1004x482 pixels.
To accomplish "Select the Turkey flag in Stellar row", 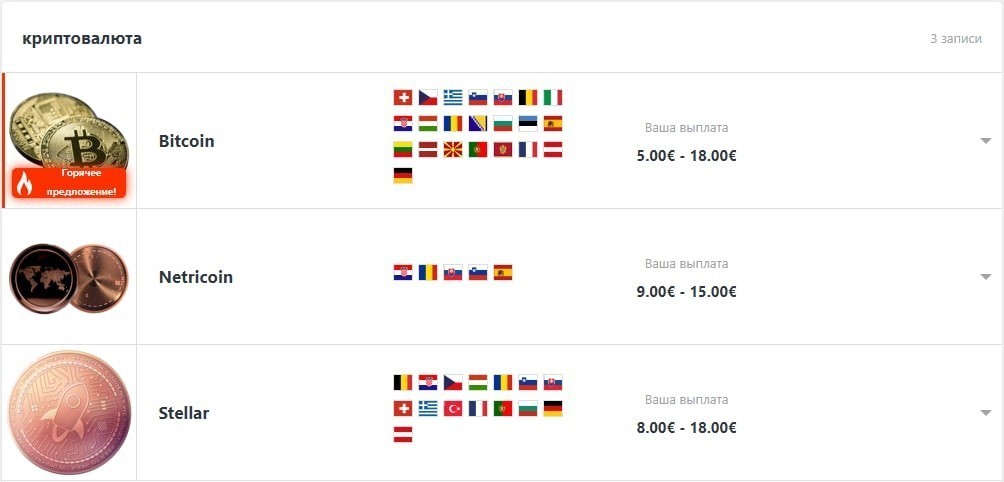I will coord(453,408).
